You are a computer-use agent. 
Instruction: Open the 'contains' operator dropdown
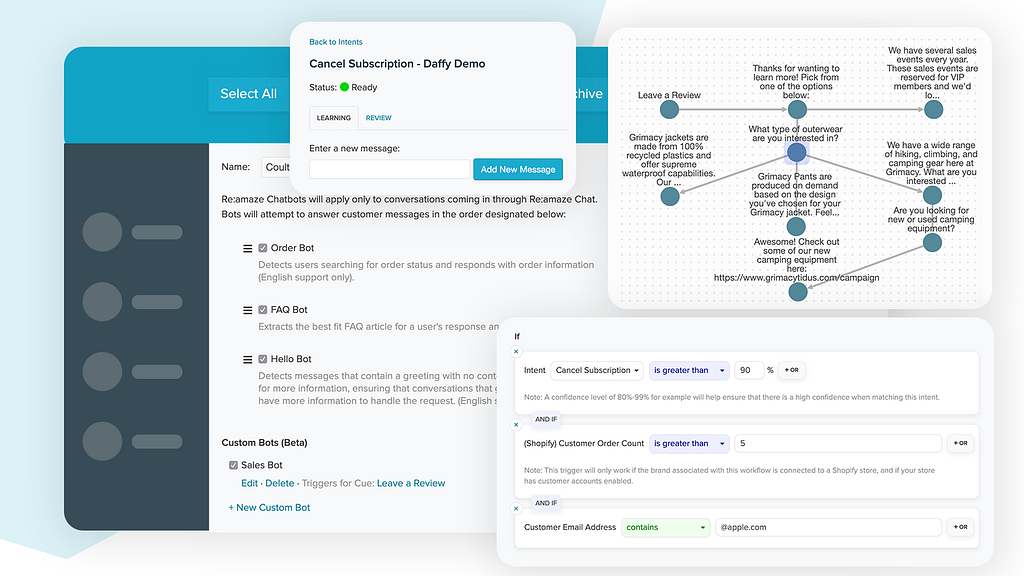click(665, 528)
